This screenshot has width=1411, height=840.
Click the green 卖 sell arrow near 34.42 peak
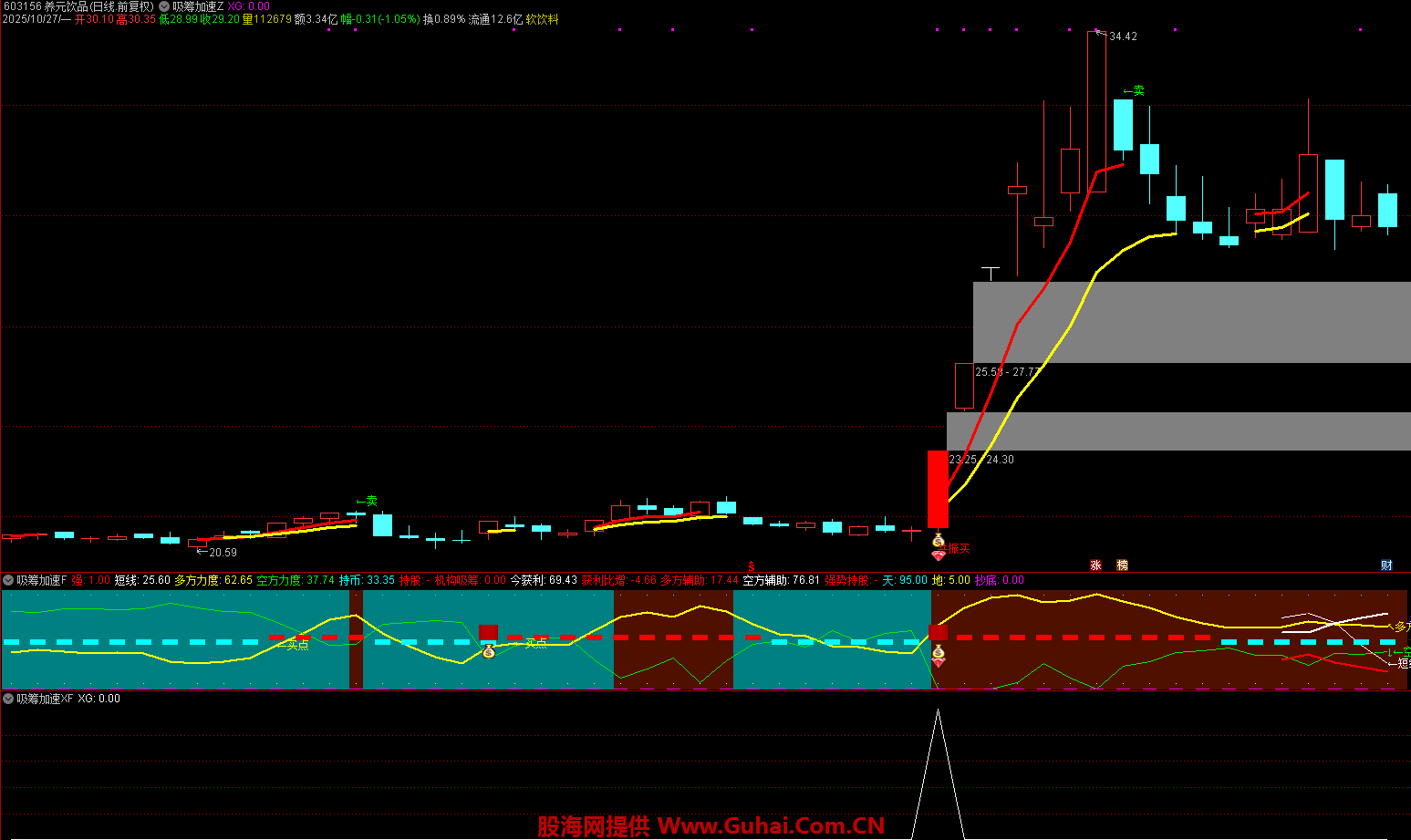pos(1134,91)
